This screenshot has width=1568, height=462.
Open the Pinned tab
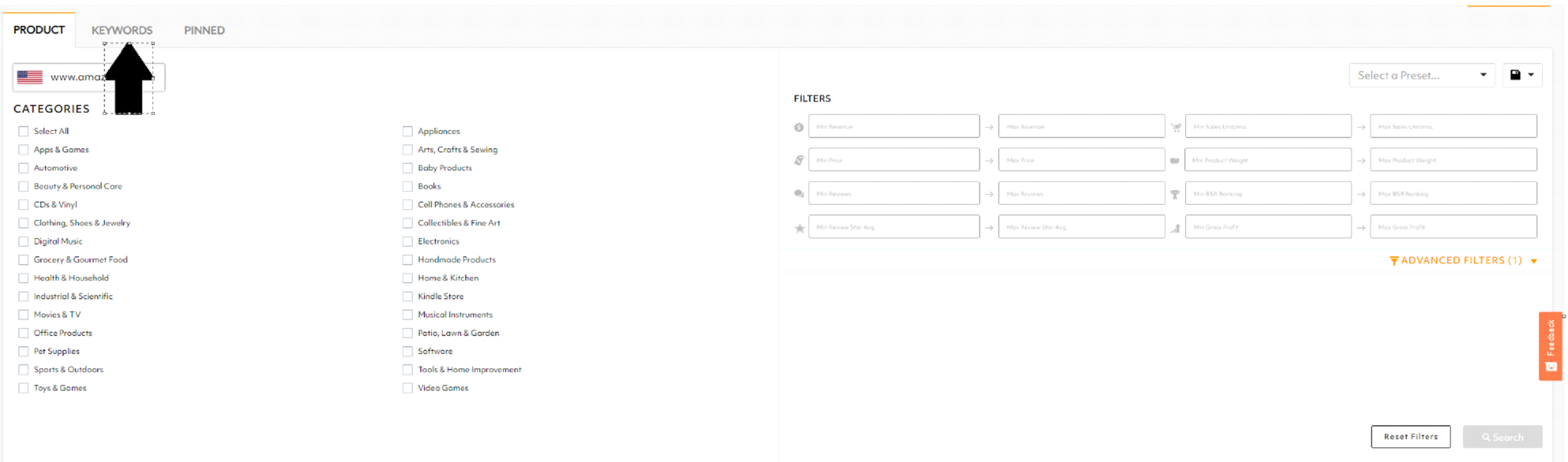tap(204, 30)
